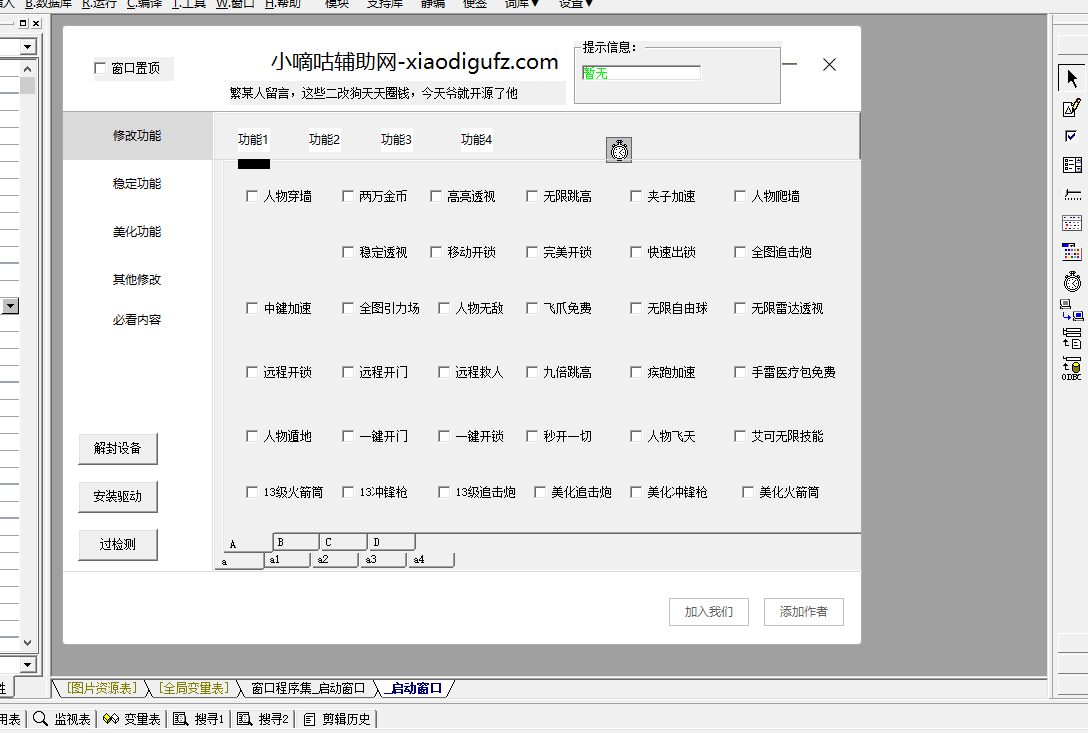
Task: Click the left panel scroll-down arrow
Action: 28,643
